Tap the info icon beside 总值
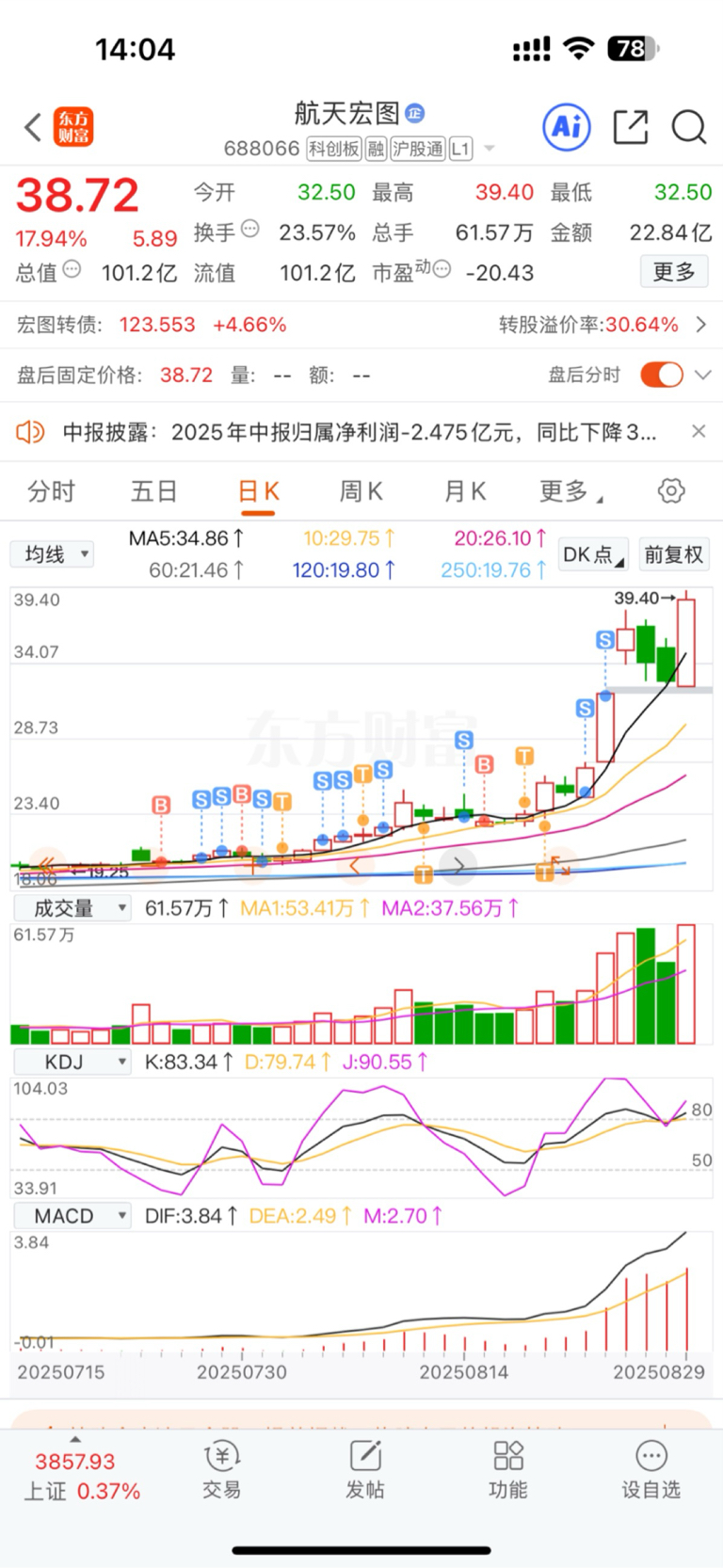723x1568 pixels. pyautogui.click(x=72, y=269)
